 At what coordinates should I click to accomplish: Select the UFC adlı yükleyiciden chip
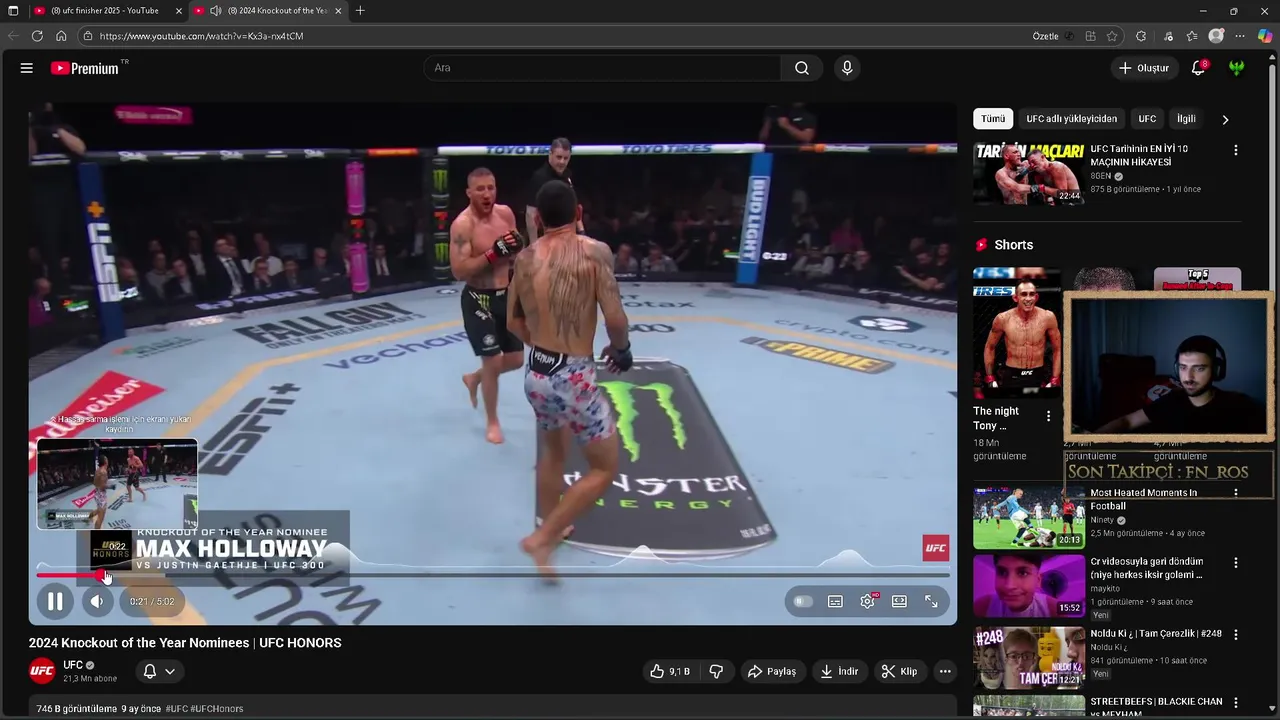point(1071,119)
